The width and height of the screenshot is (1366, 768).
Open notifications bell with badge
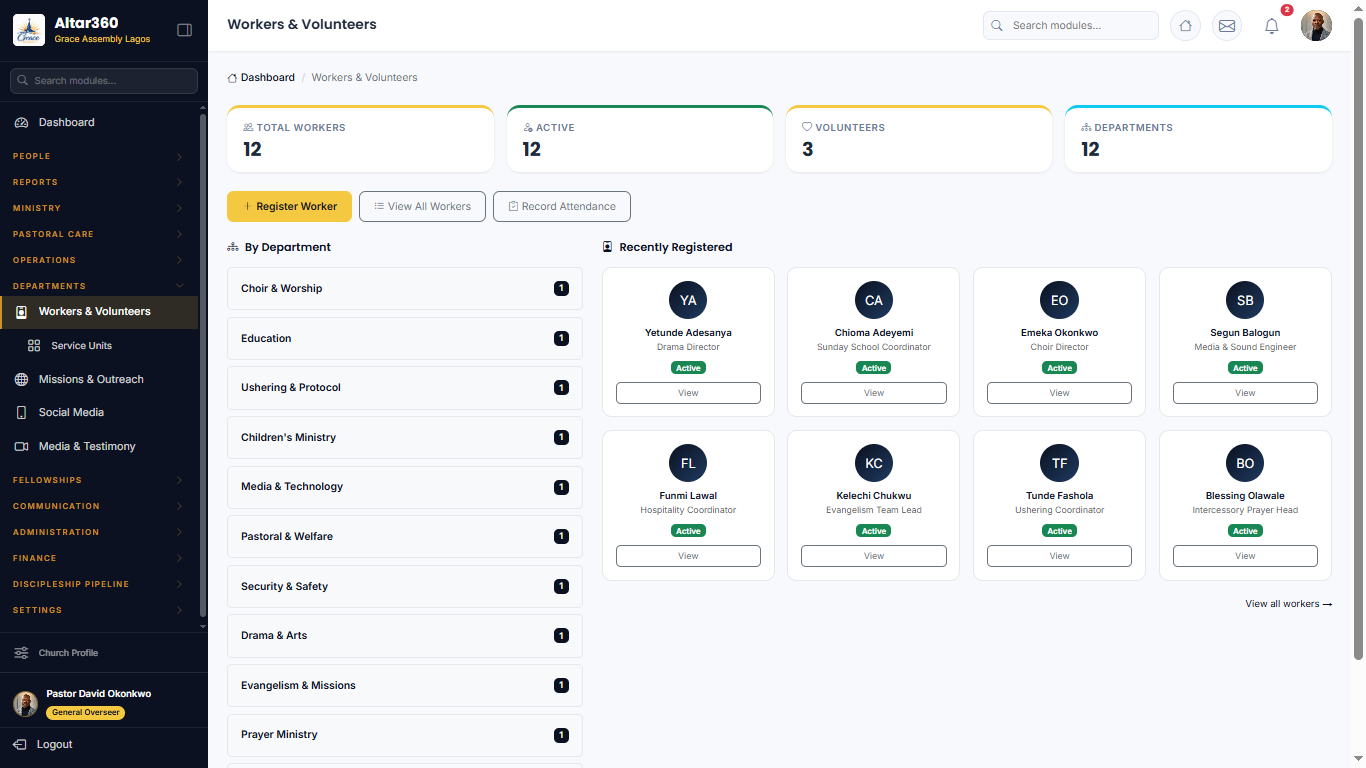point(1272,26)
